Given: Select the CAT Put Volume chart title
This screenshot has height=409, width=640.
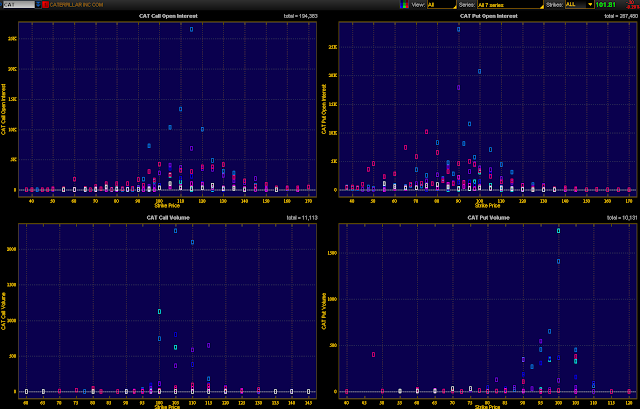Looking at the screenshot, I should coord(489,218).
